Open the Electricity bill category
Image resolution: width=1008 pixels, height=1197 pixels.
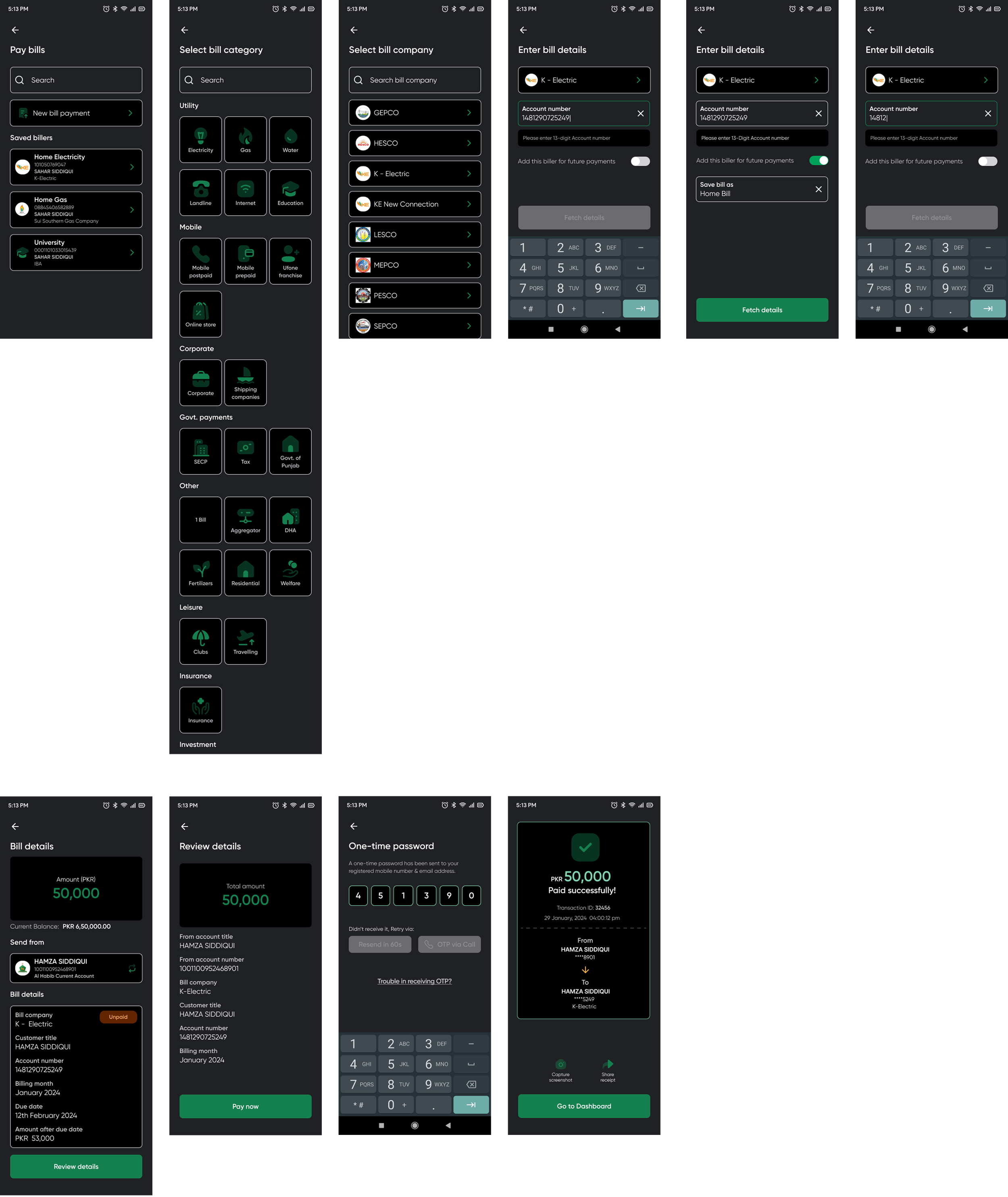coord(200,139)
